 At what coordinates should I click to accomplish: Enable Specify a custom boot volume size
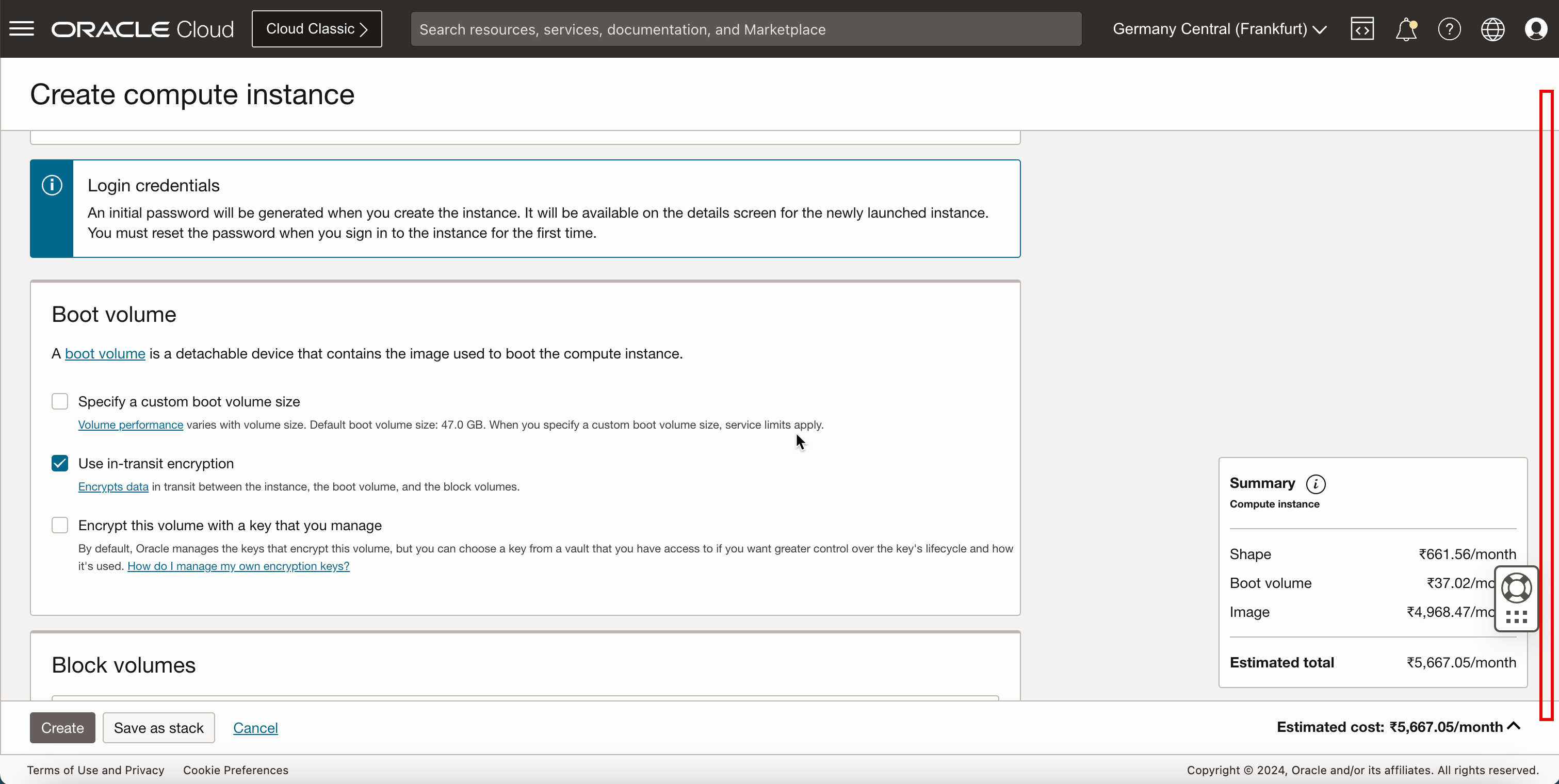[60, 401]
